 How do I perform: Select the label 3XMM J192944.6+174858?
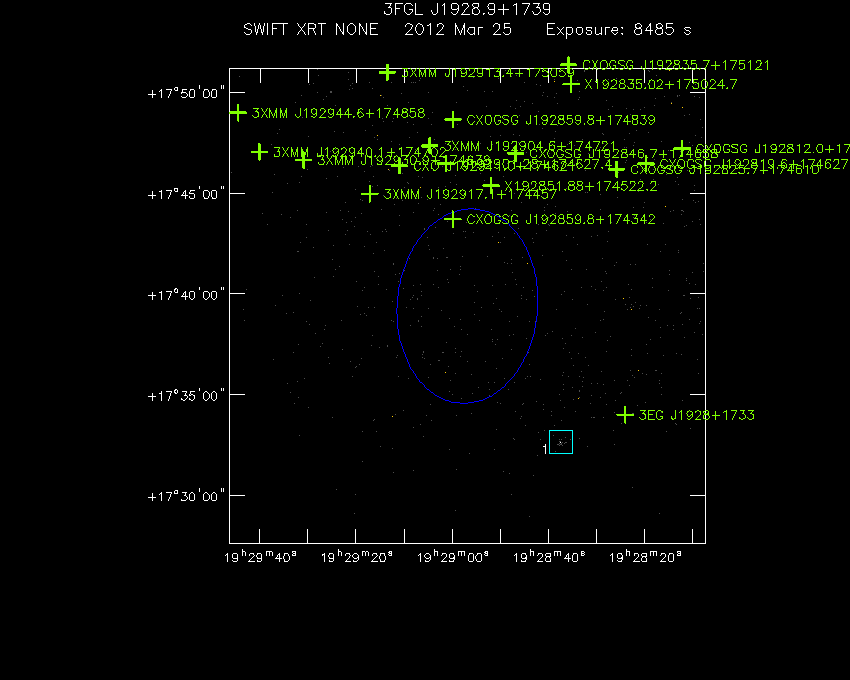339,113
